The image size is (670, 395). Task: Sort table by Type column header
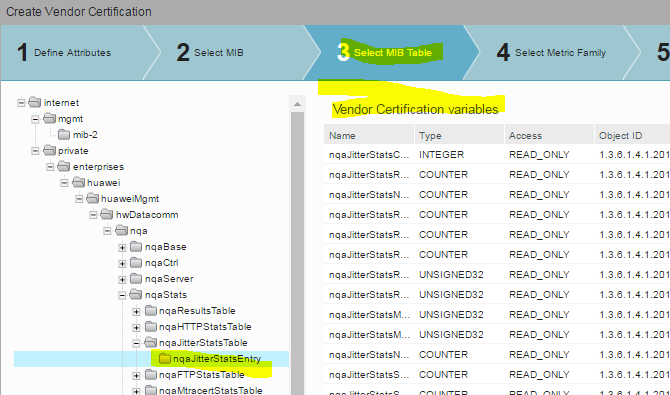[x=459, y=136]
